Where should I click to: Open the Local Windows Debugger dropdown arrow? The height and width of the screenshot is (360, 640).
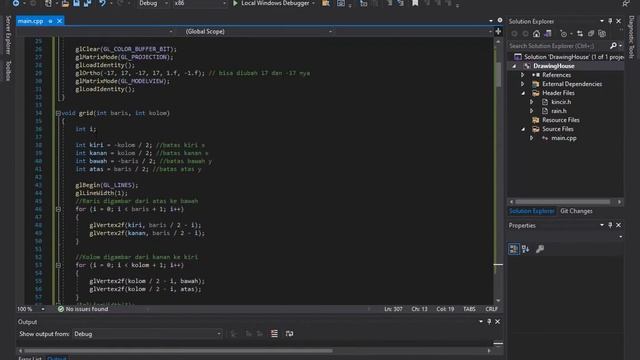click(313, 3)
